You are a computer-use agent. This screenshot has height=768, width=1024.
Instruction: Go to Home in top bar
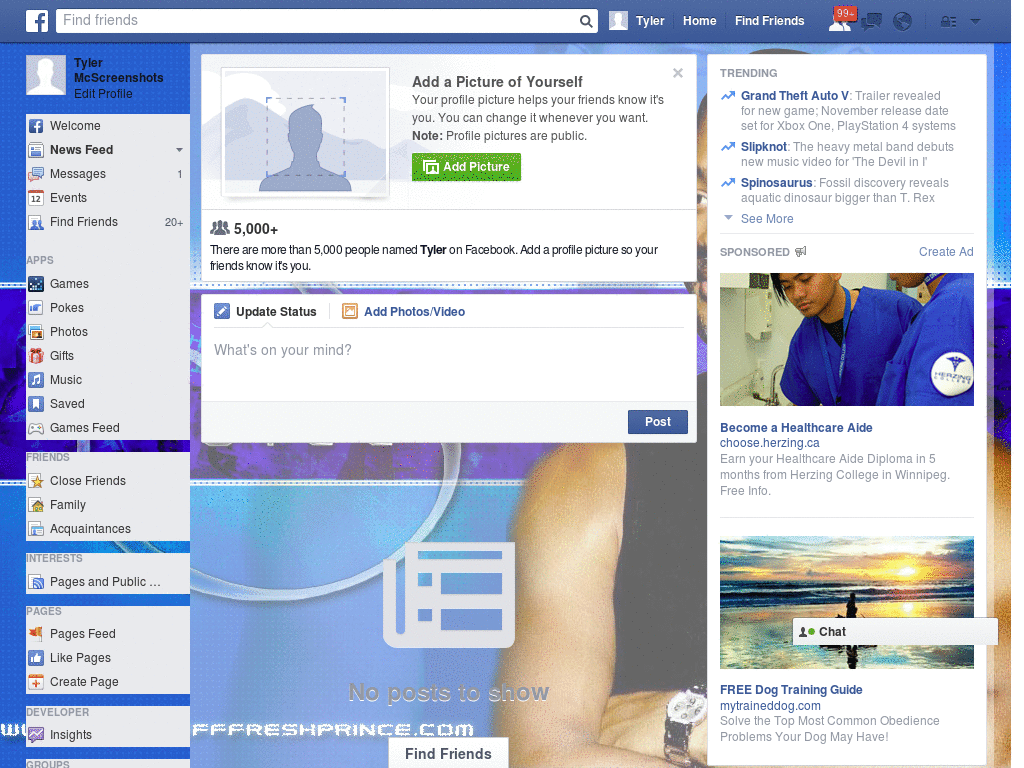(699, 21)
